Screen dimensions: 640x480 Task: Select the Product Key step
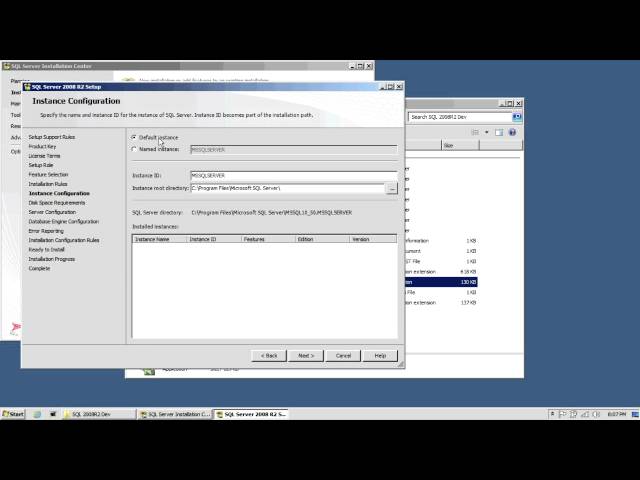click(42, 147)
